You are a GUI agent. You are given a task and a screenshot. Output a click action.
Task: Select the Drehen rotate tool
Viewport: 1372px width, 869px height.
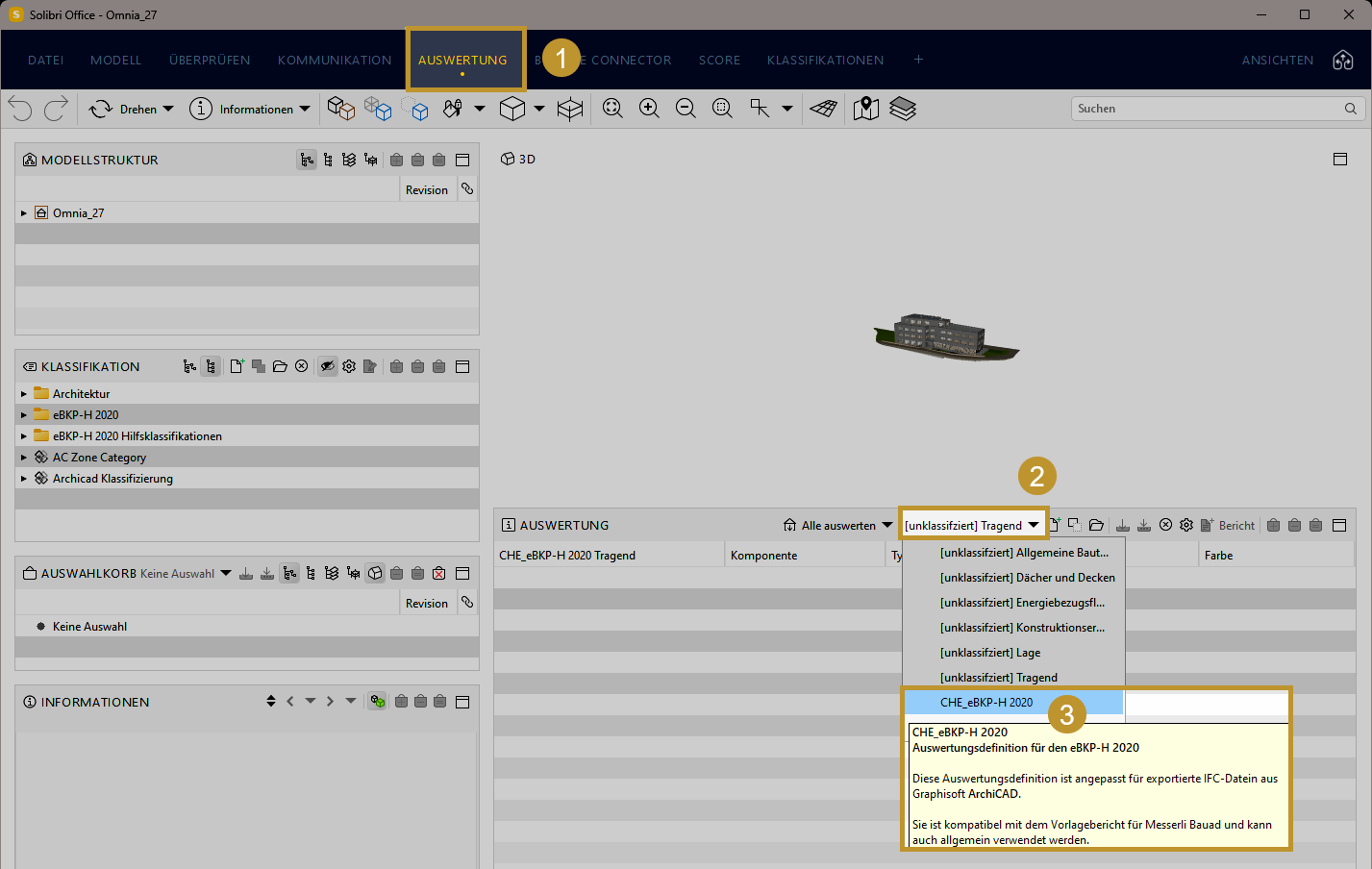pyautogui.click(x=123, y=109)
